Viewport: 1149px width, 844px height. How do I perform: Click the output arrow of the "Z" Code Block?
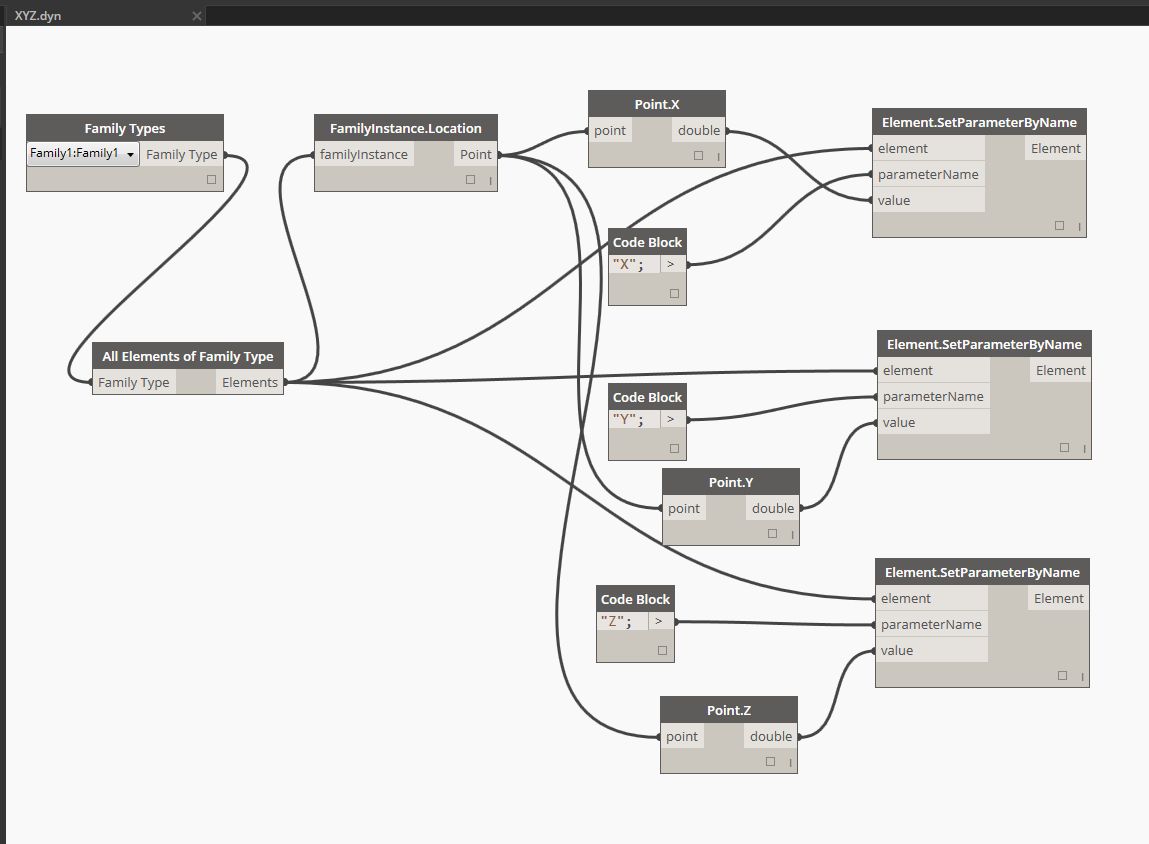point(658,621)
